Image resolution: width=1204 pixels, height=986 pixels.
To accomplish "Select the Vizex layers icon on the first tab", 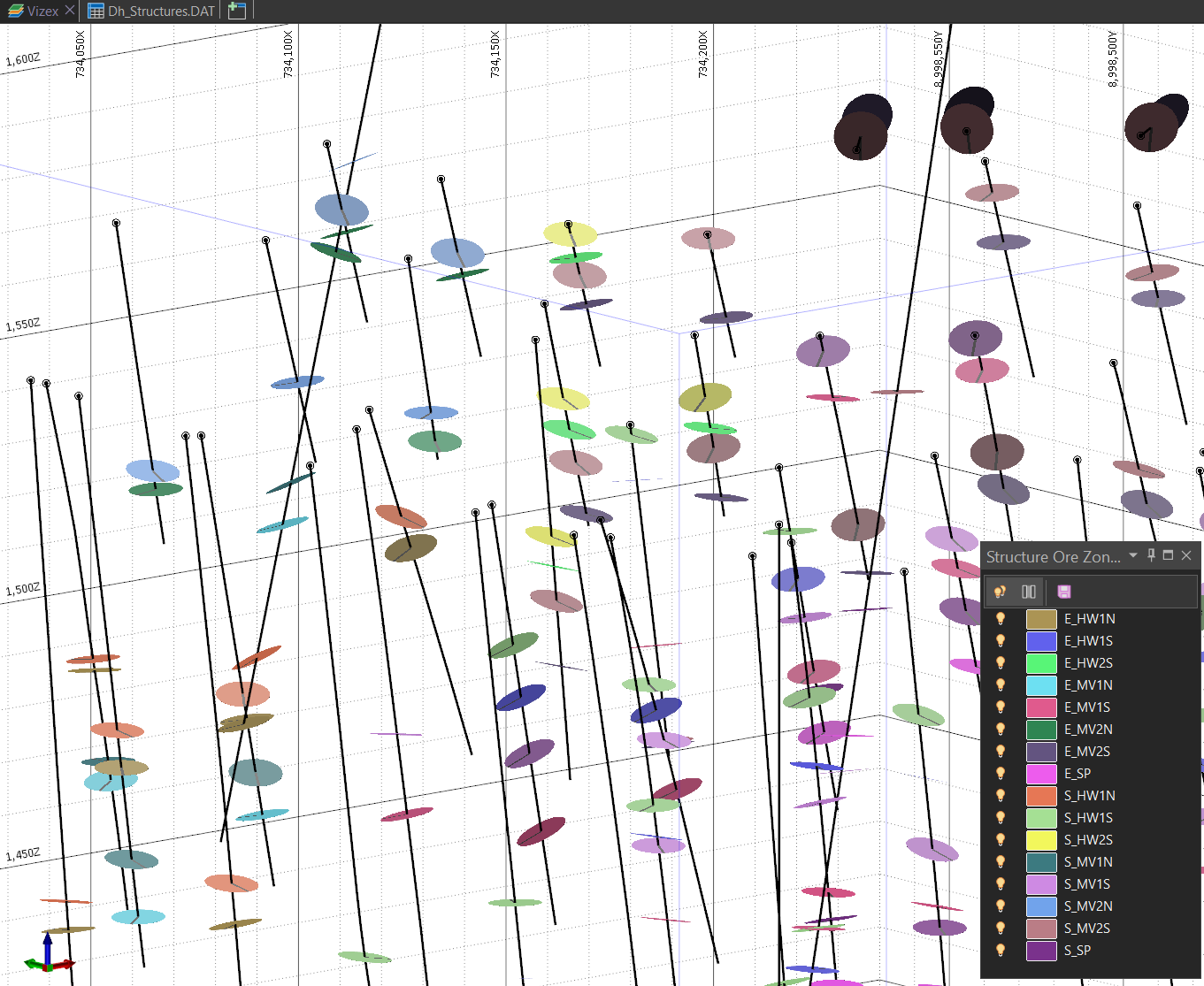I will [x=16, y=11].
